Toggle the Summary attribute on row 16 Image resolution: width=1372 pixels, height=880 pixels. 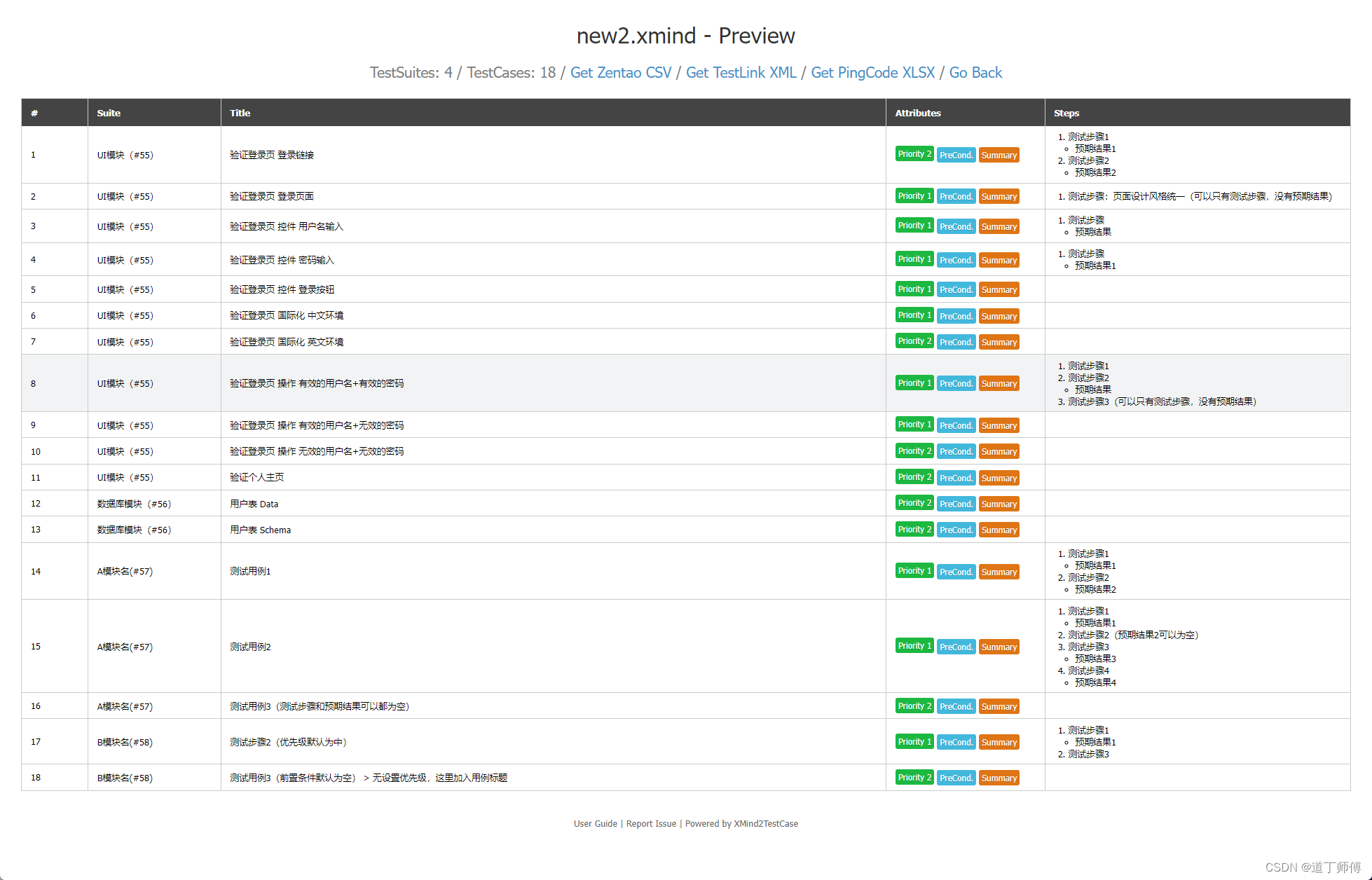click(999, 706)
